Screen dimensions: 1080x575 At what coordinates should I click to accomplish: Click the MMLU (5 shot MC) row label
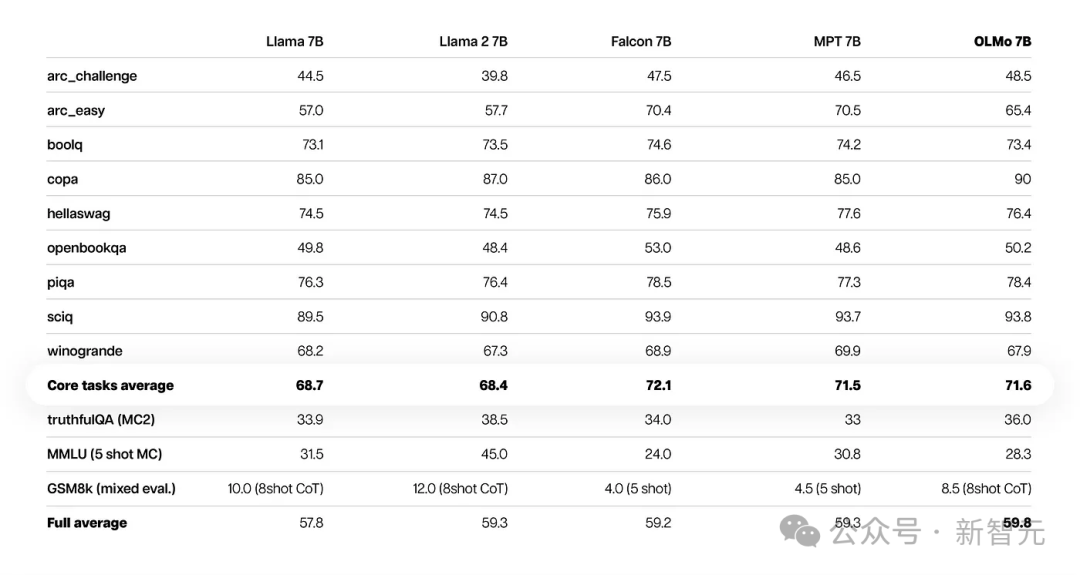coord(104,454)
